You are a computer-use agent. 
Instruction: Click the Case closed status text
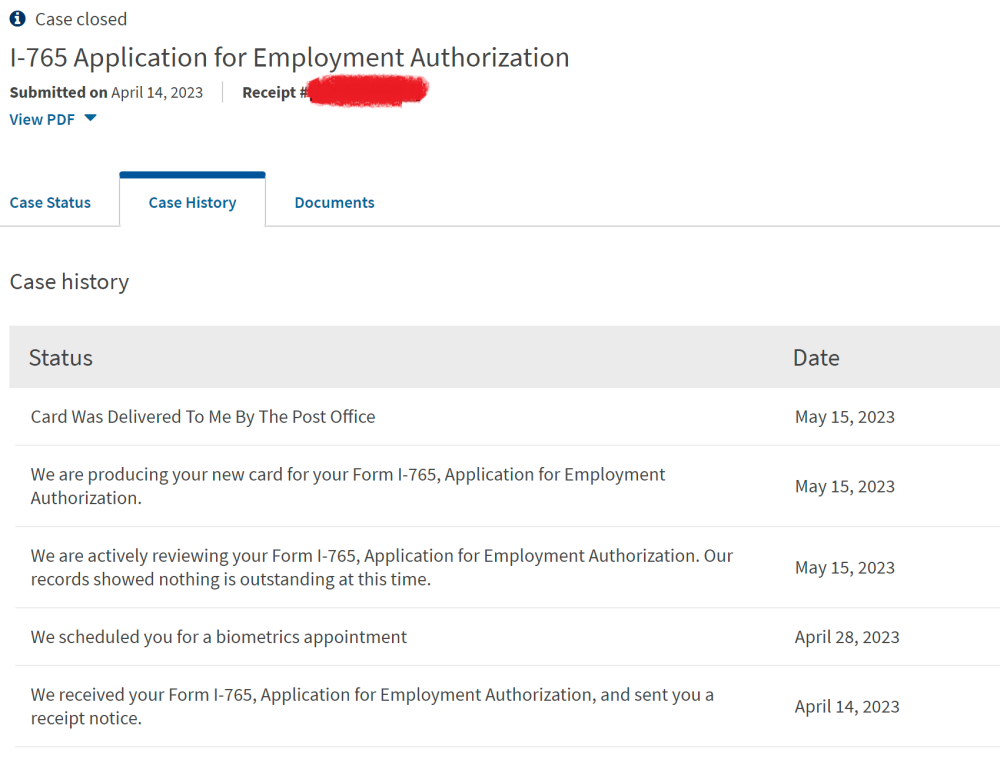tap(81, 19)
